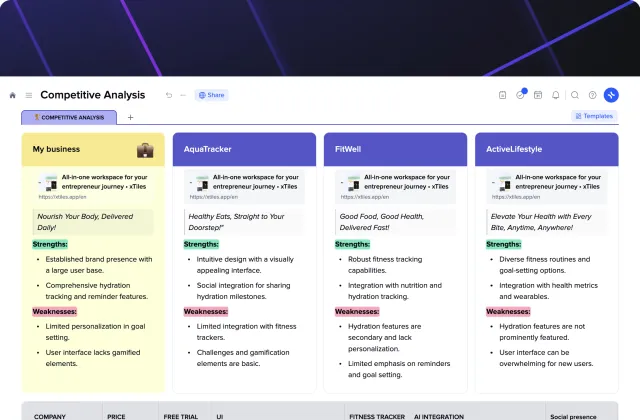Click Strengths label in AquaTracker
640x420 pixels.
pos(201,244)
